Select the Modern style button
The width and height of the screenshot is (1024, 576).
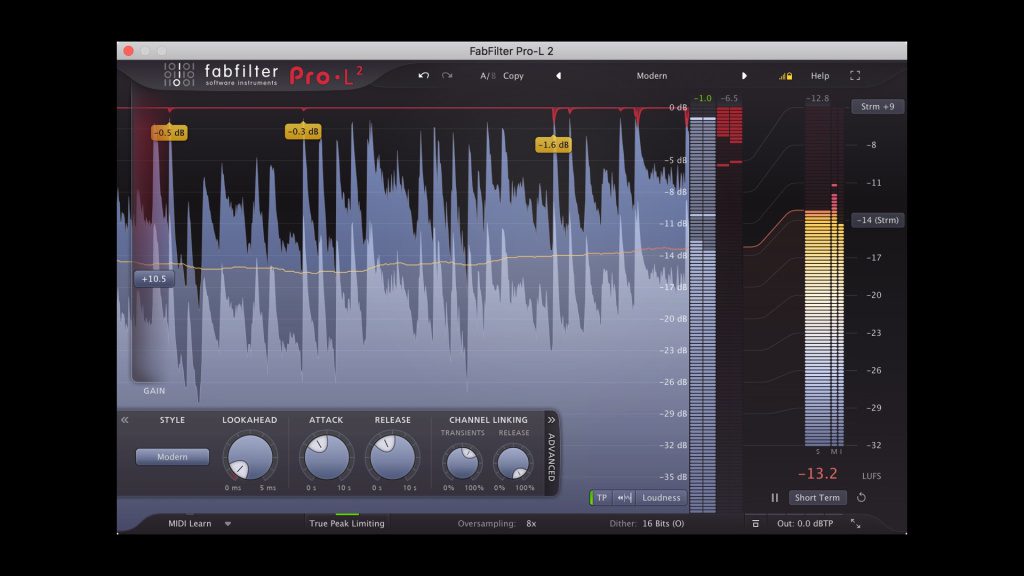click(x=171, y=457)
